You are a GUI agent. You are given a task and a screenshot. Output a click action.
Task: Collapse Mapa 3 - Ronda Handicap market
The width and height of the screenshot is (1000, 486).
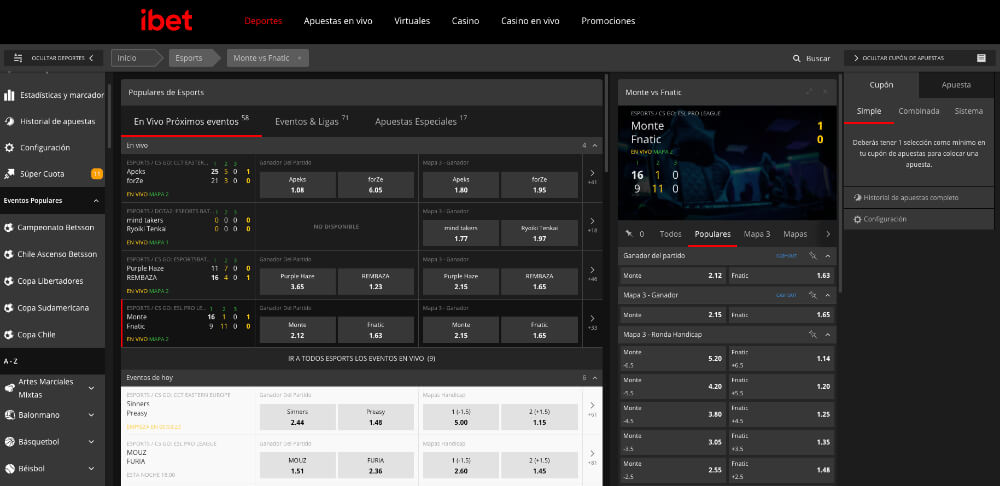coord(828,334)
